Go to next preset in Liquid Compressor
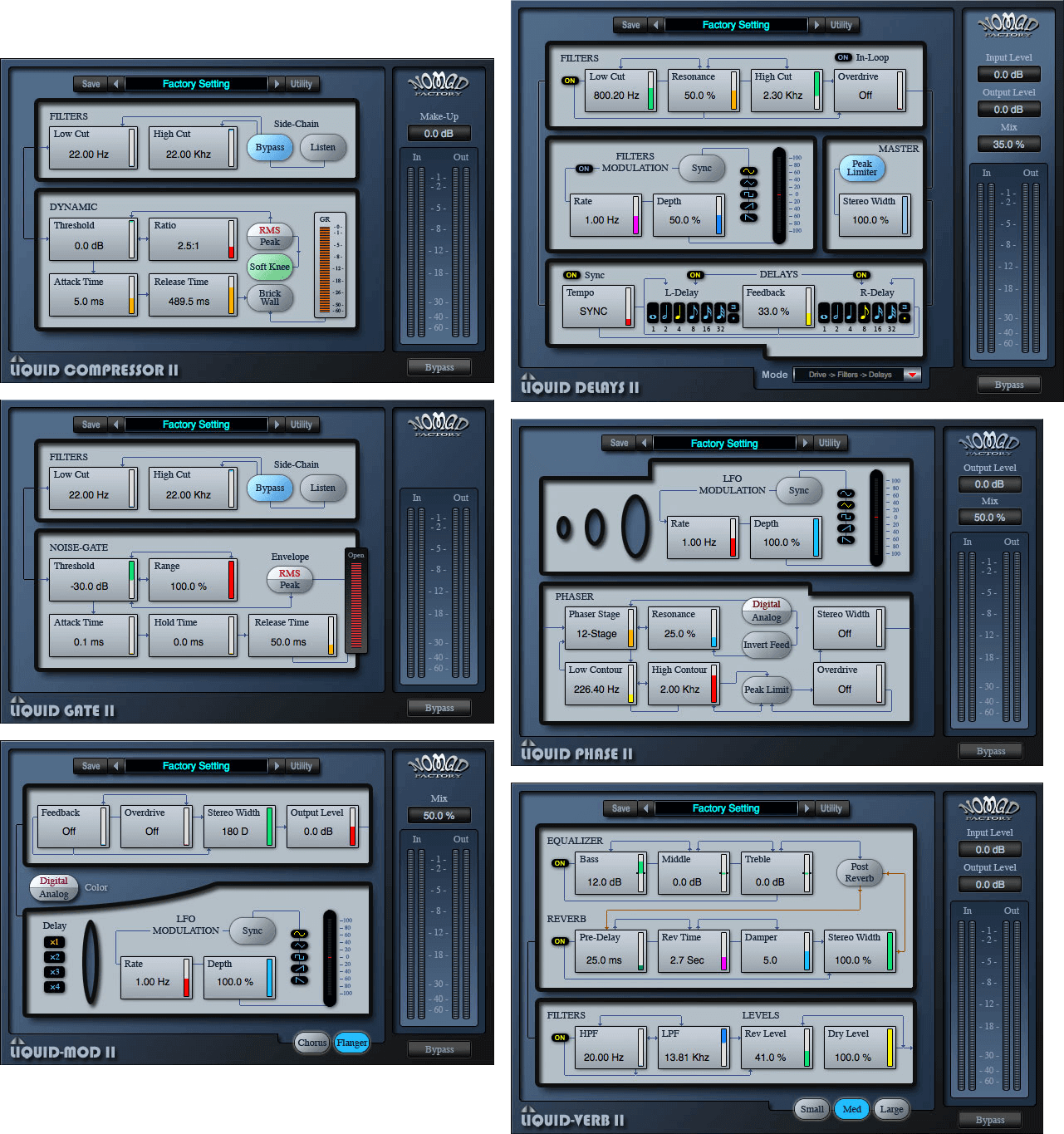This screenshot has height=1134, width=1064. 277,84
